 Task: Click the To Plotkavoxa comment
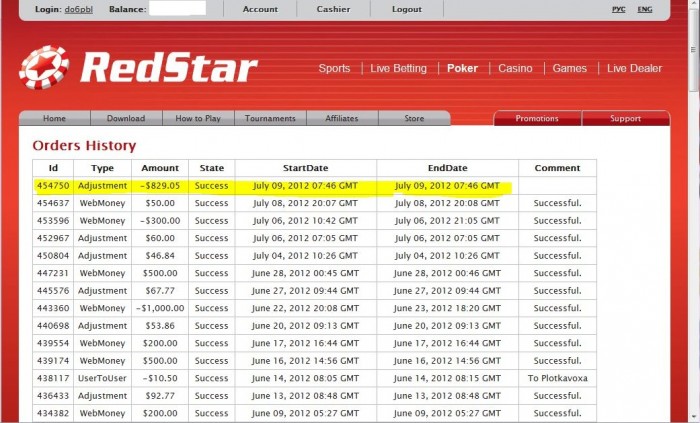[557, 378]
